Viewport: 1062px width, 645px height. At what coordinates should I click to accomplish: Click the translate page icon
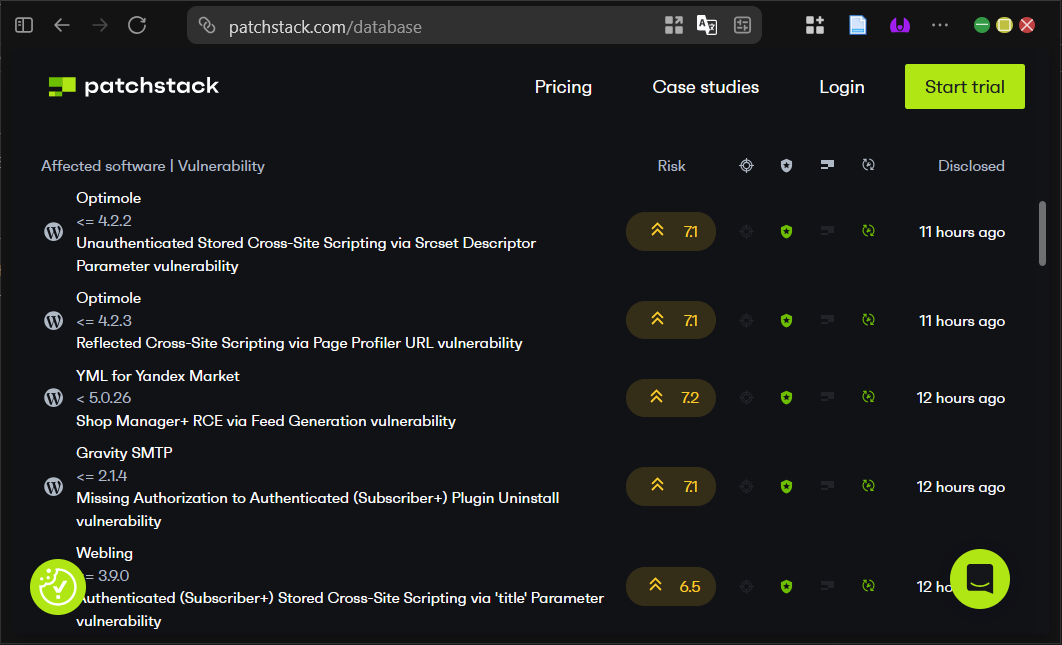(x=706, y=25)
